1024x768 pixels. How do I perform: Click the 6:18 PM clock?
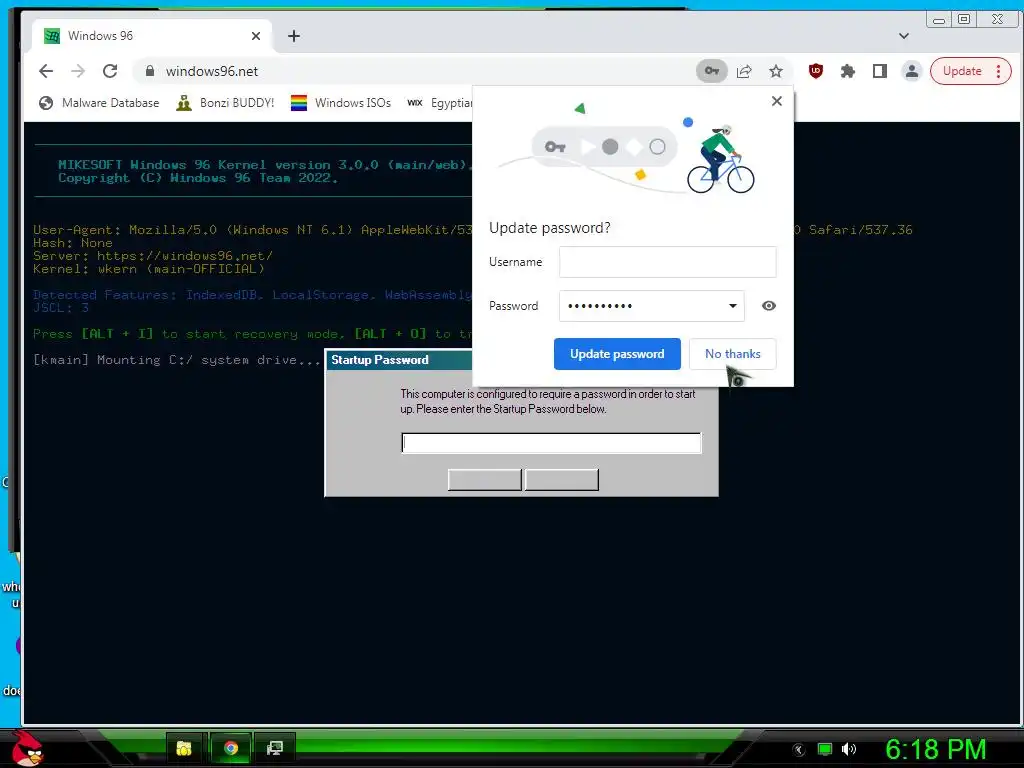coord(936,749)
